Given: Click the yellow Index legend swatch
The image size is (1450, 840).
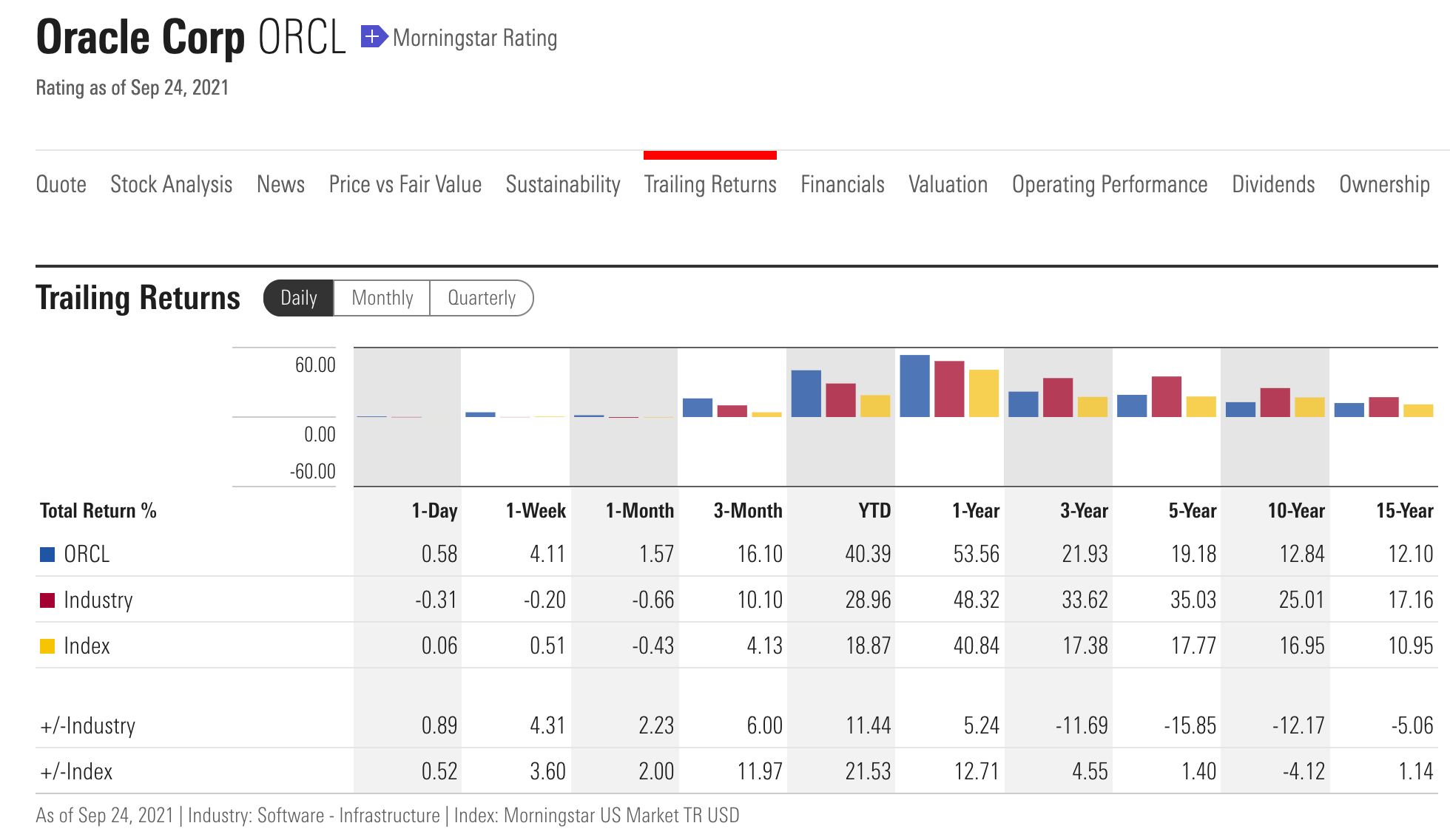Looking at the screenshot, I should (47, 646).
